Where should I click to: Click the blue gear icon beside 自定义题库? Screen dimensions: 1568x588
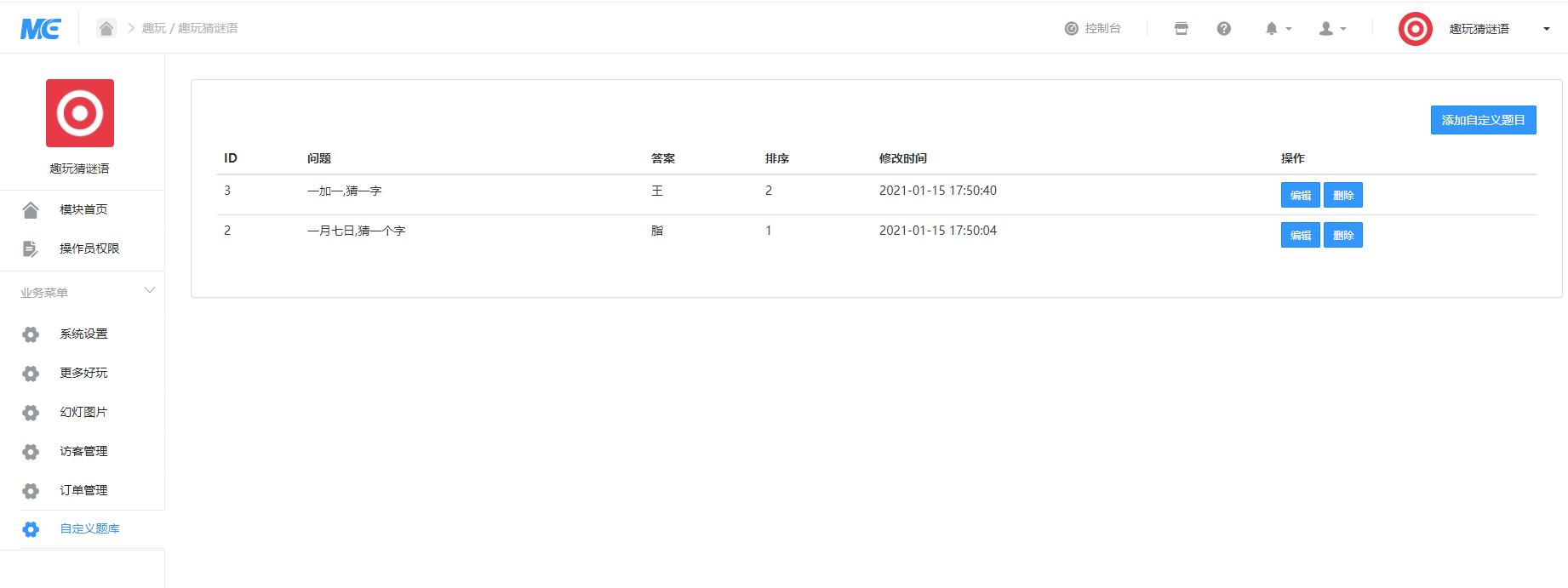[31, 529]
